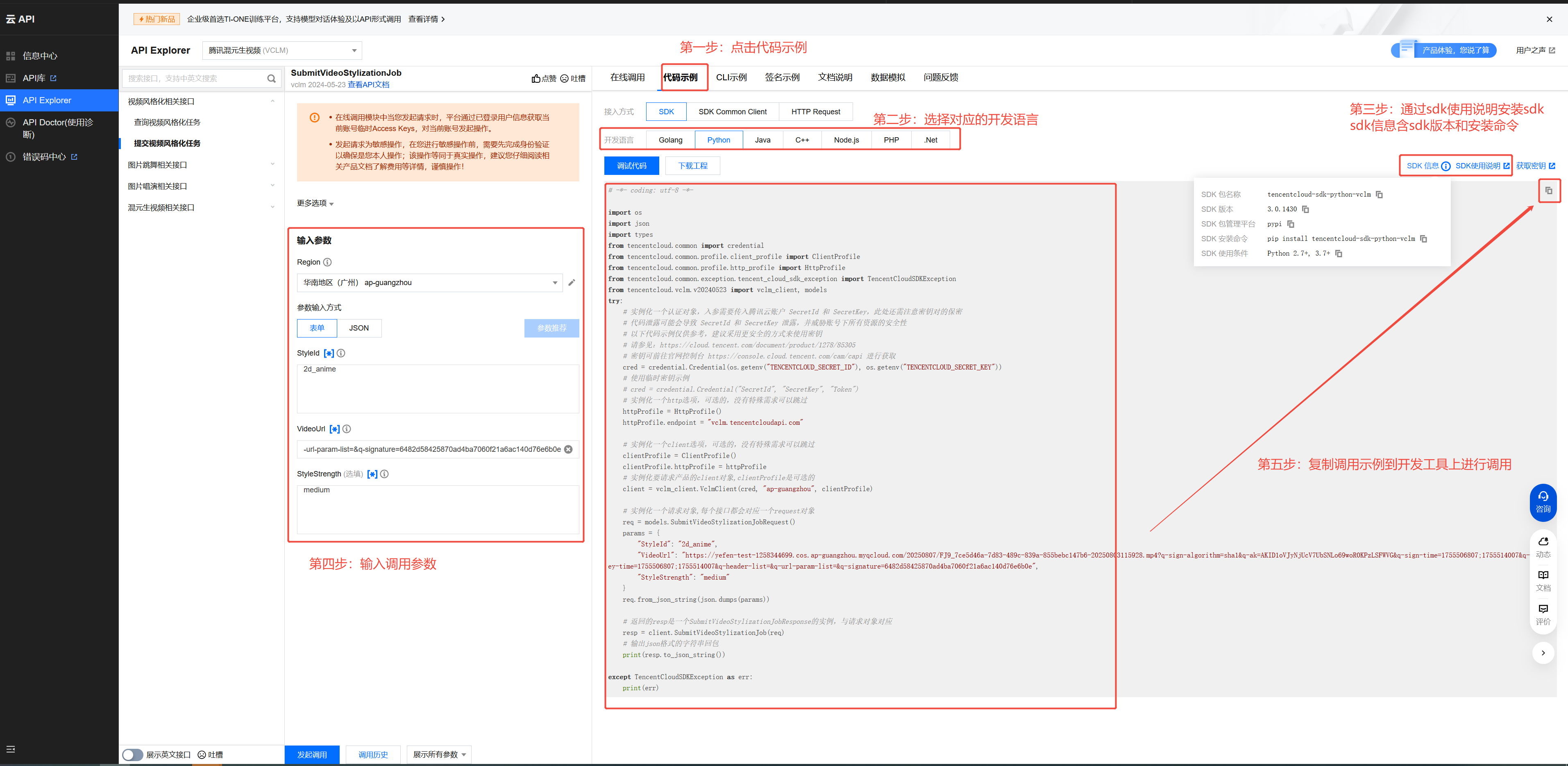Switch to the CLI示例 tab

[731, 77]
